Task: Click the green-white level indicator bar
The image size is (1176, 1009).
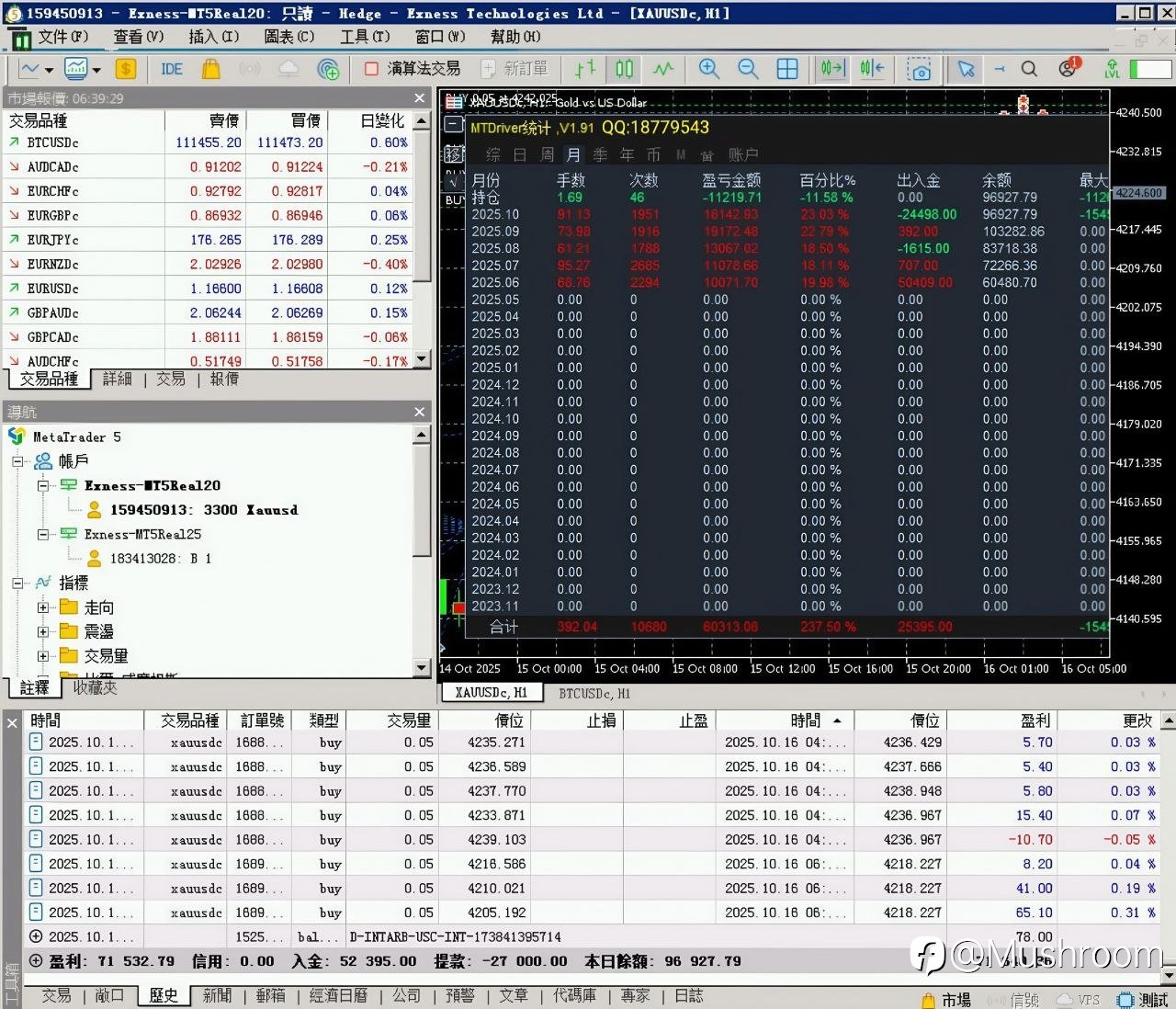Action: click(1150, 69)
